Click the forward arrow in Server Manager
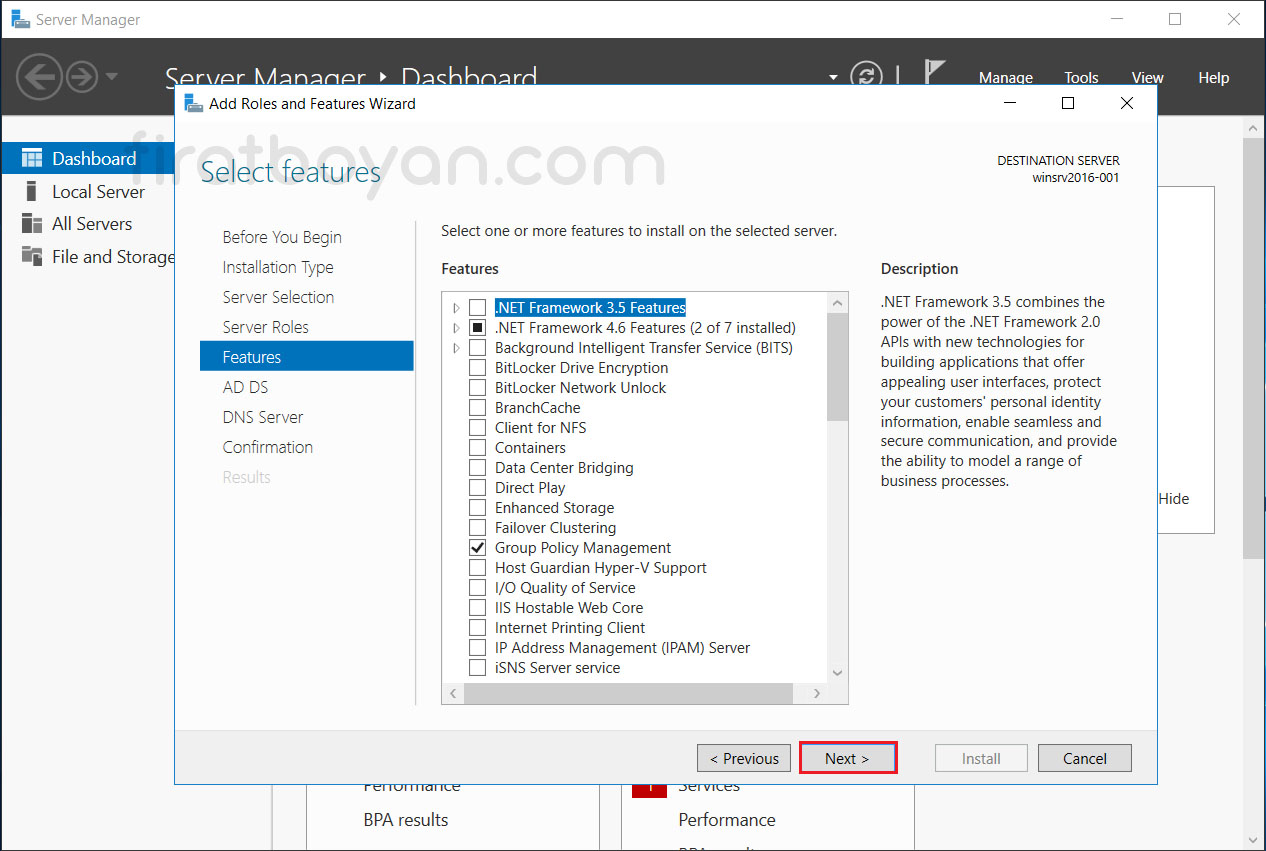Image resolution: width=1266 pixels, height=851 pixels. (x=82, y=76)
